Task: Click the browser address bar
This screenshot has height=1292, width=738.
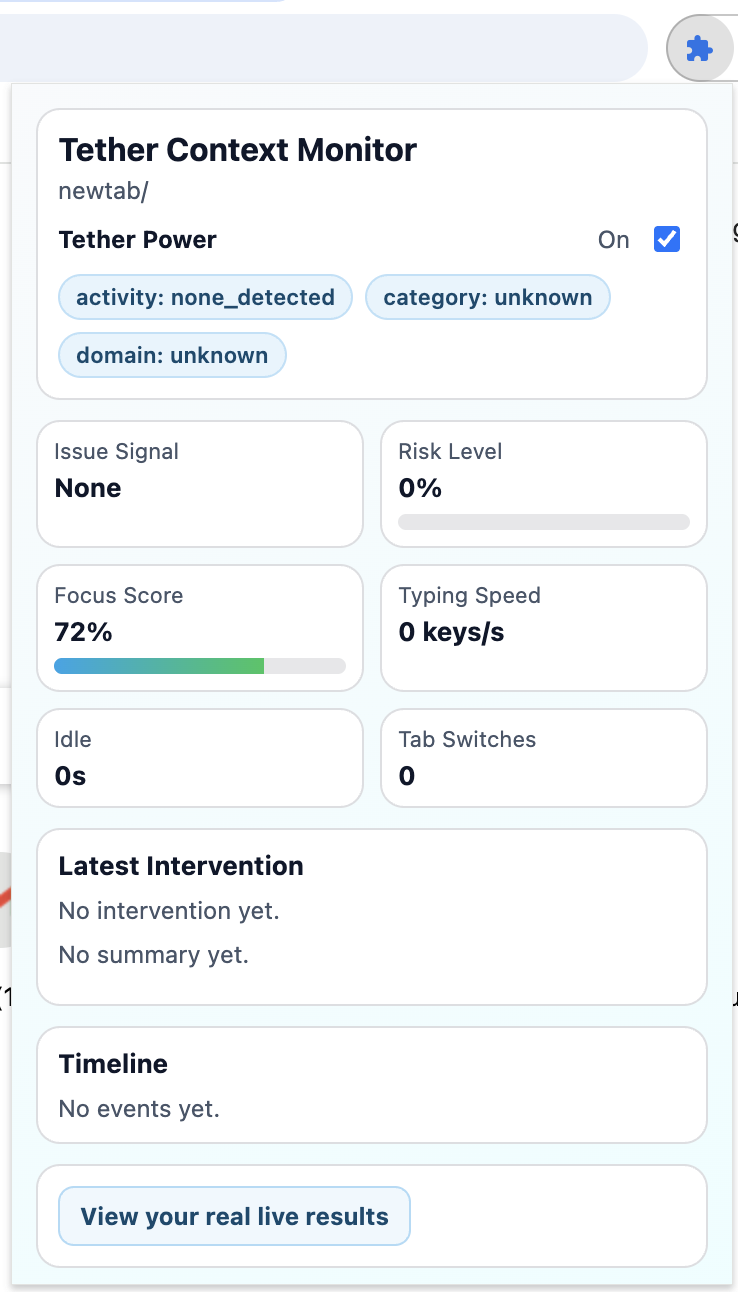Action: [x=320, y=48]
